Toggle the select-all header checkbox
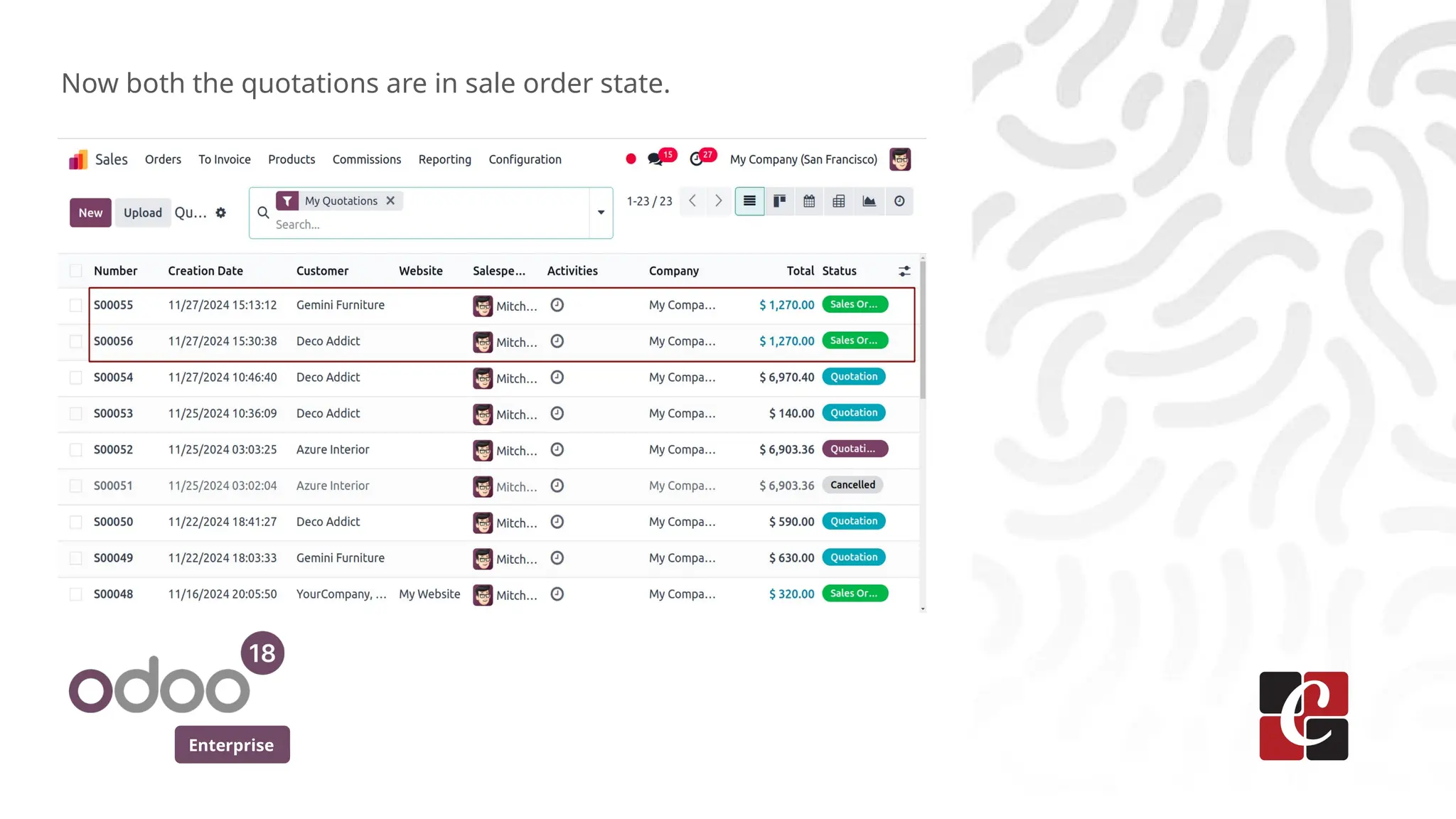This screenshot has height=819, width=1456. point(75,271)
